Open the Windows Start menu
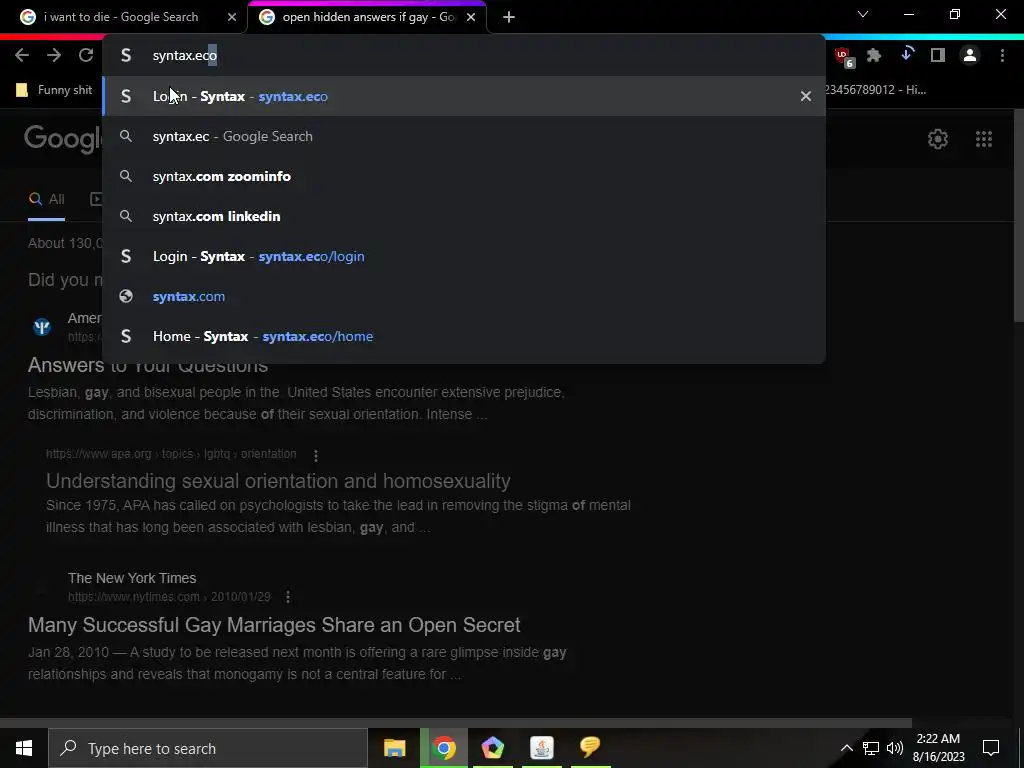The image size is (1024, 768). (x=24, y=748)
